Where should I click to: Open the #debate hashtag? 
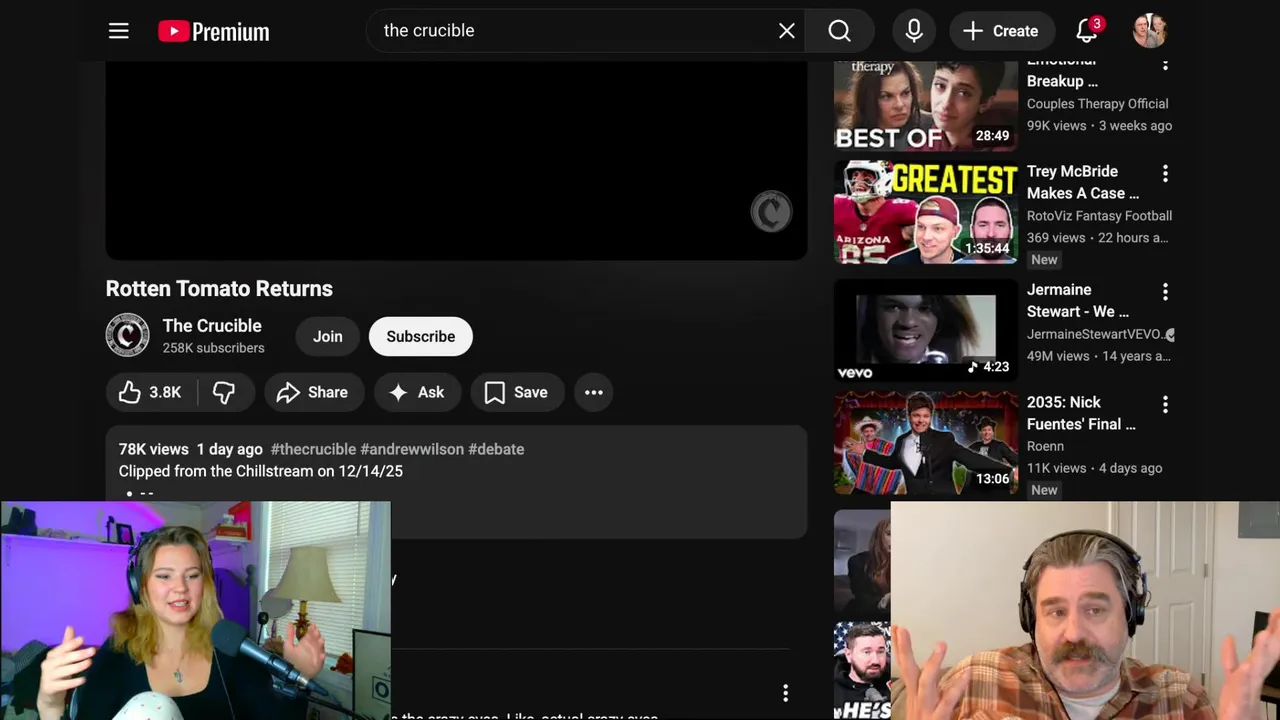click(x=496, y=449)
